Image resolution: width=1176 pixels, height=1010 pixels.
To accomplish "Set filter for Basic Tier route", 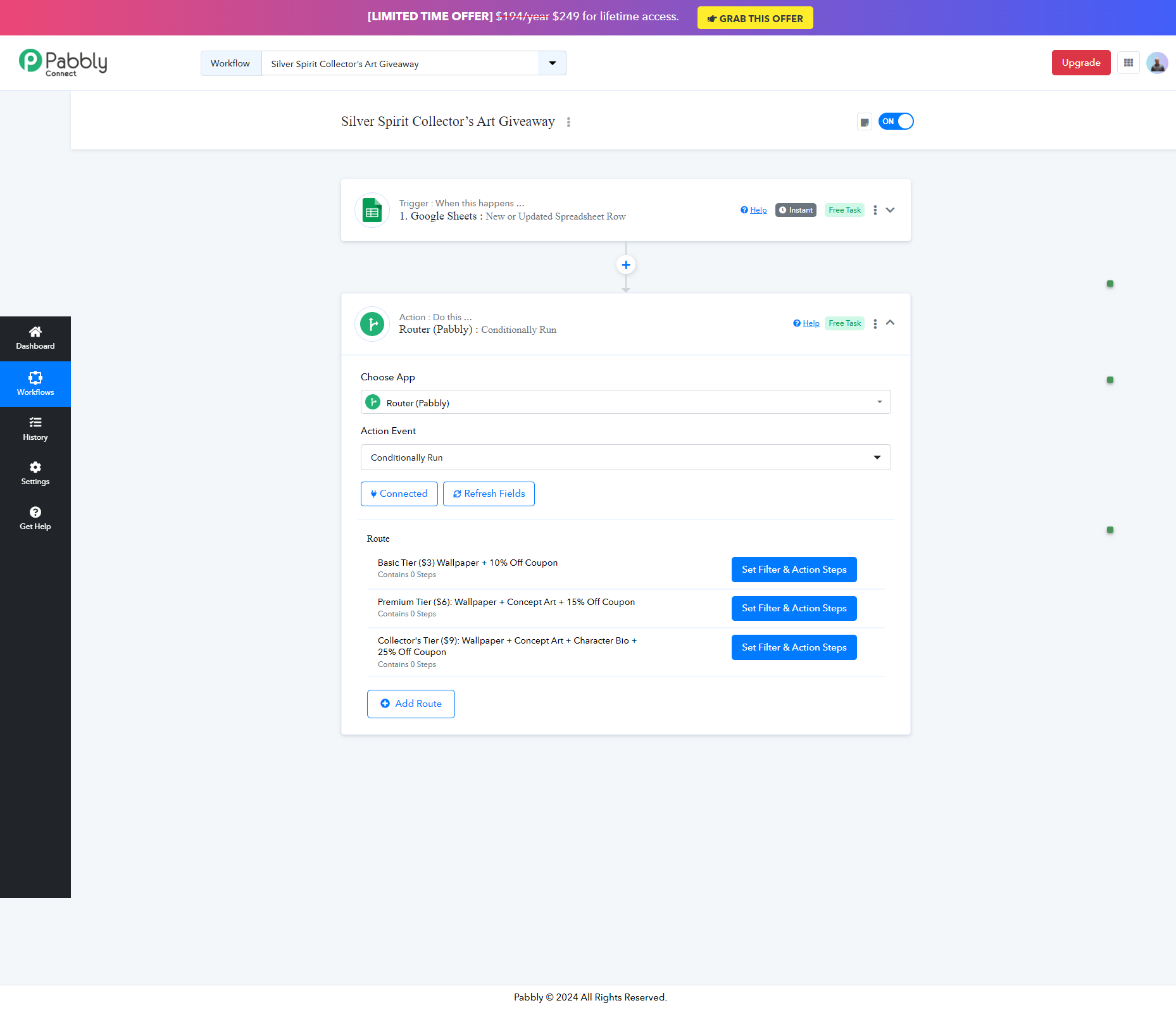I will (x=794, y=570).
